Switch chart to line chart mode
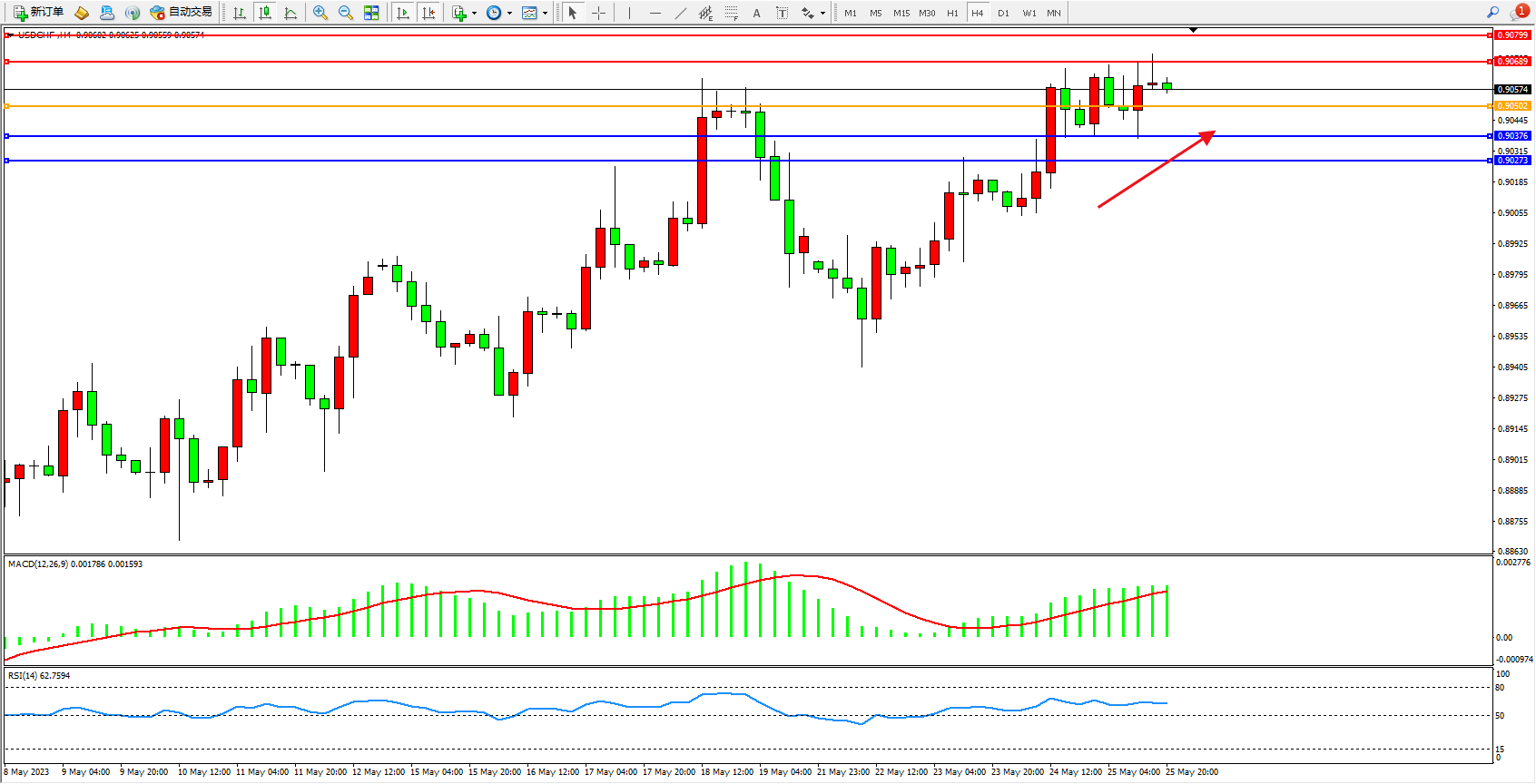 tap(290, 13)
